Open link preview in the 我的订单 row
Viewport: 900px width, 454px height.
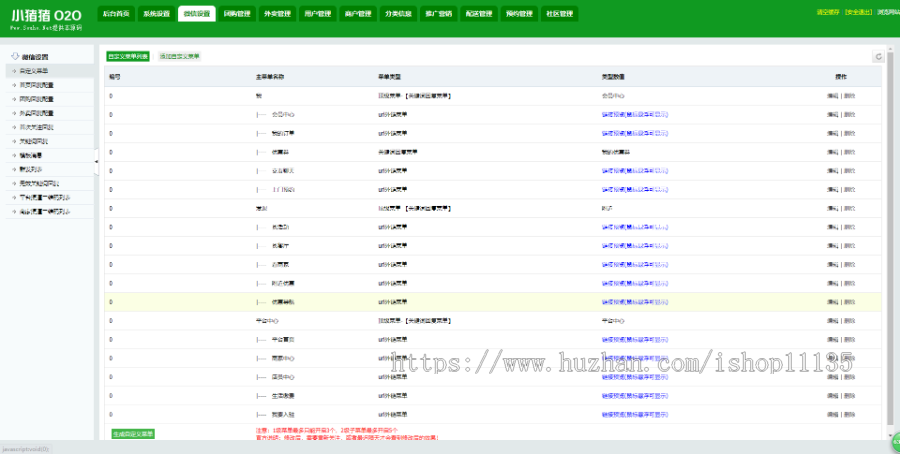[x=635, y=133]
